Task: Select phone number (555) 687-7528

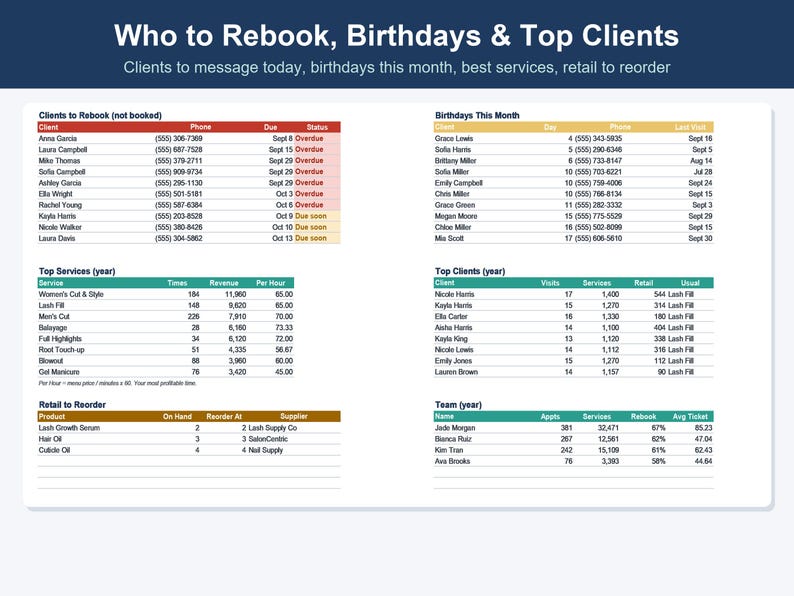Action: tap(179, 149)
